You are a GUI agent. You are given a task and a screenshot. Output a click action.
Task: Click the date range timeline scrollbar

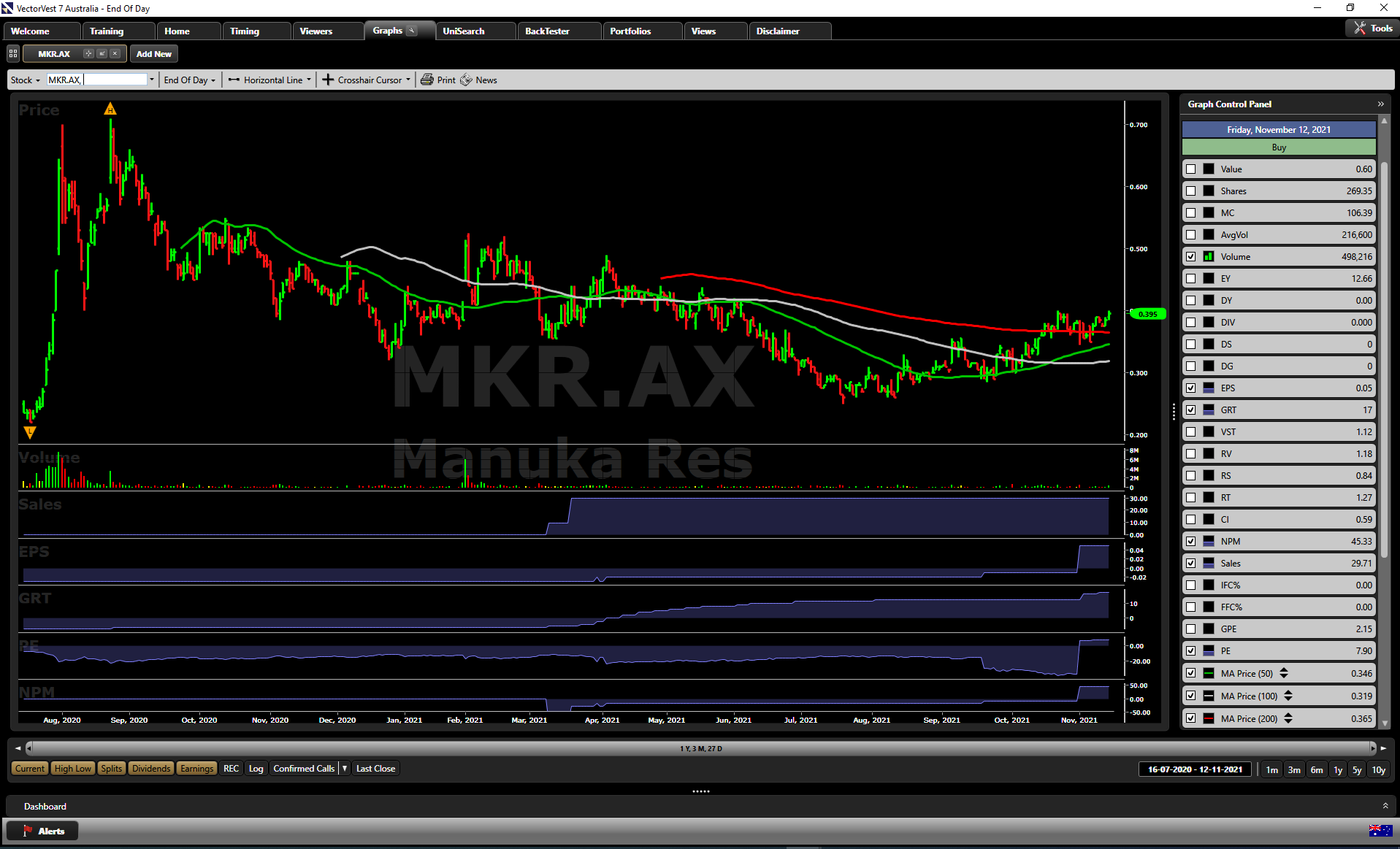(701, 748)
